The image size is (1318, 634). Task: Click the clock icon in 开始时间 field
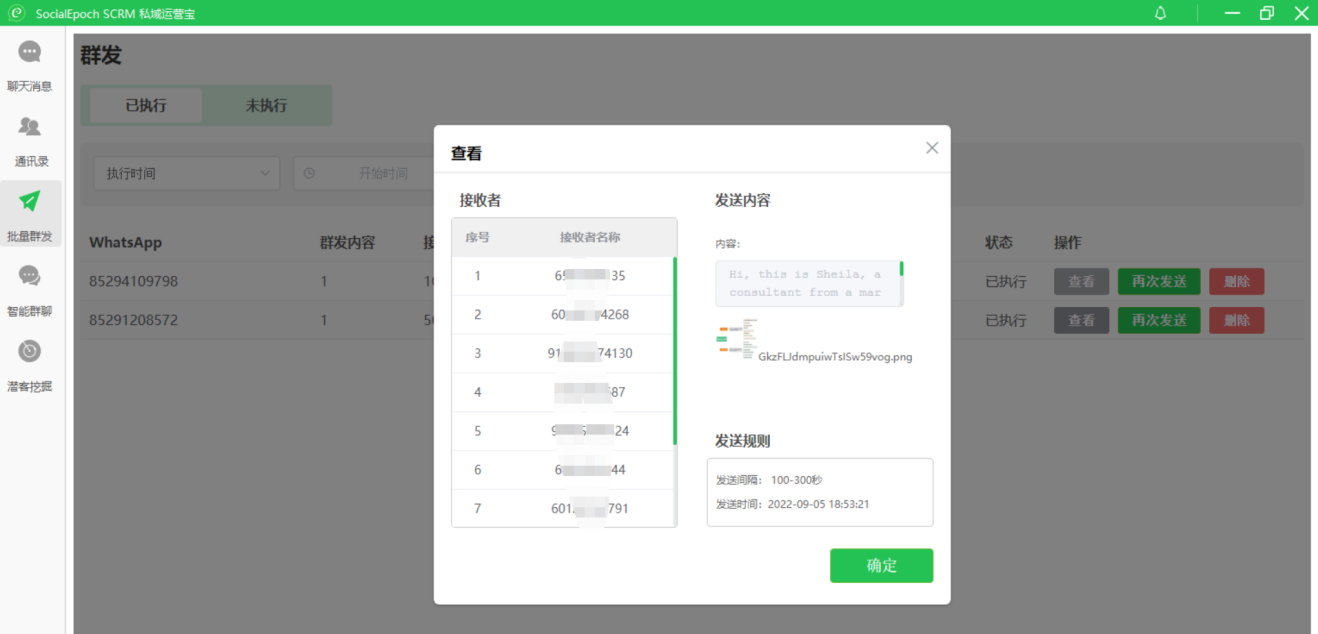[310, 173]
